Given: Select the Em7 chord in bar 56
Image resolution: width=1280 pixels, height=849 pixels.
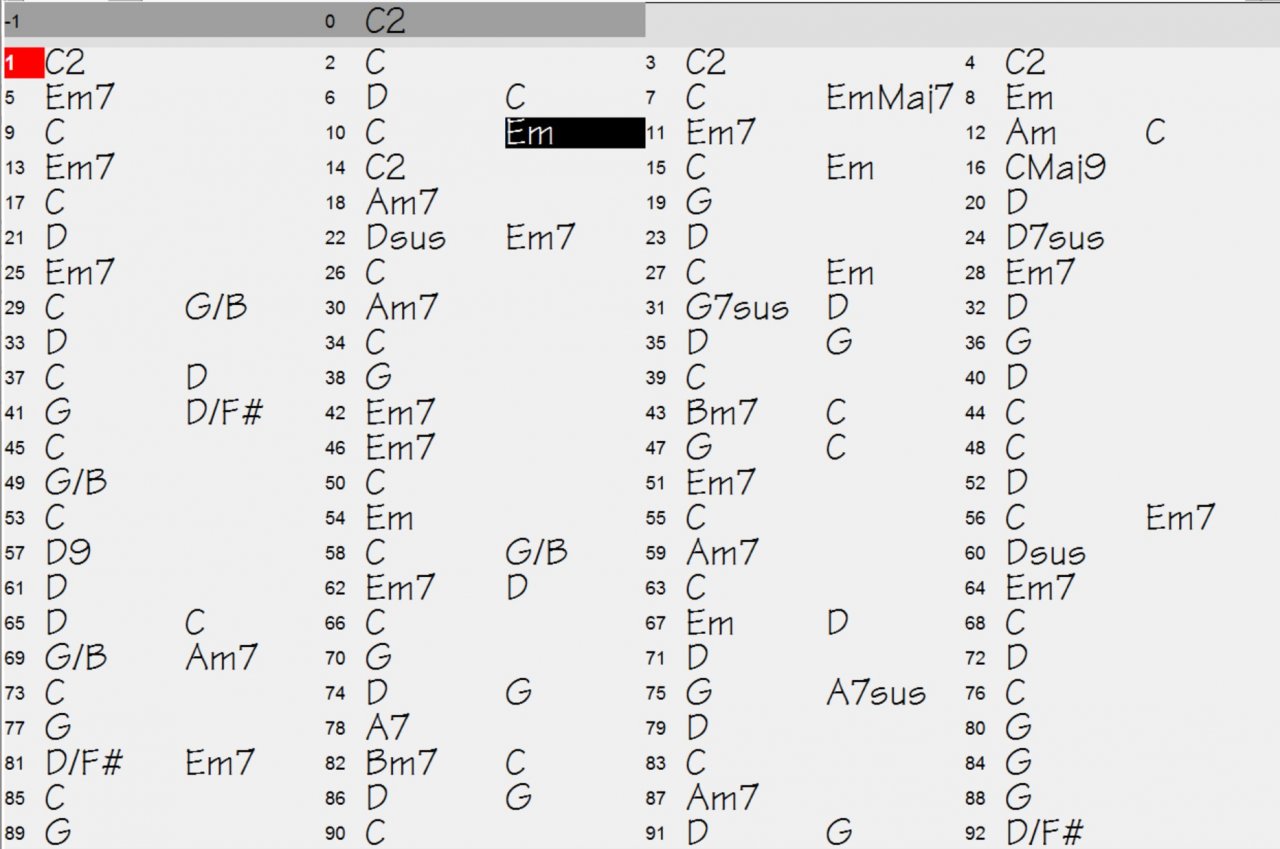Looking at the screenshot, I should pos(1180,518).
